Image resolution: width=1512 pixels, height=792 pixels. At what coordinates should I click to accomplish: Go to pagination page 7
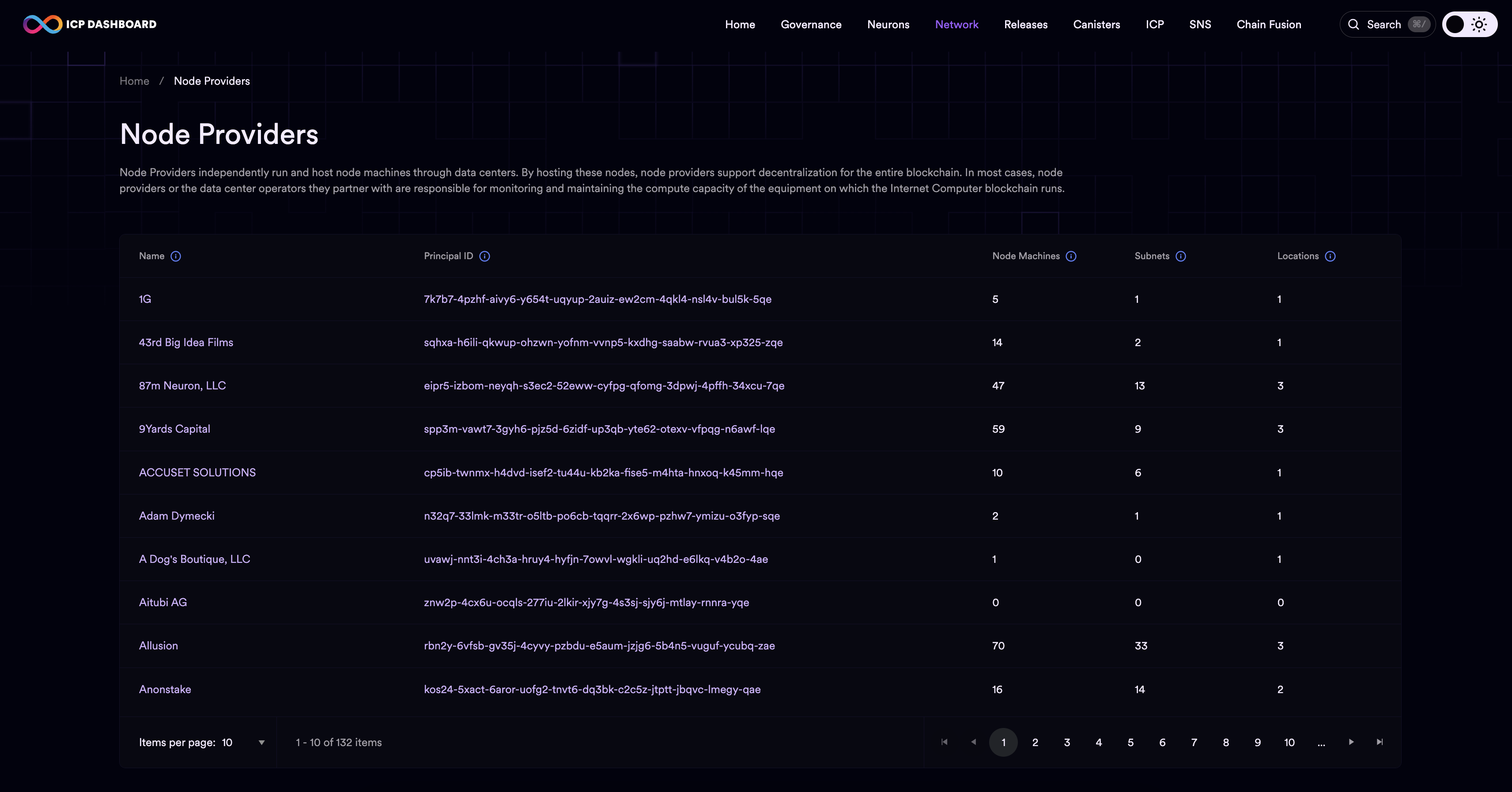(1194, 742)
